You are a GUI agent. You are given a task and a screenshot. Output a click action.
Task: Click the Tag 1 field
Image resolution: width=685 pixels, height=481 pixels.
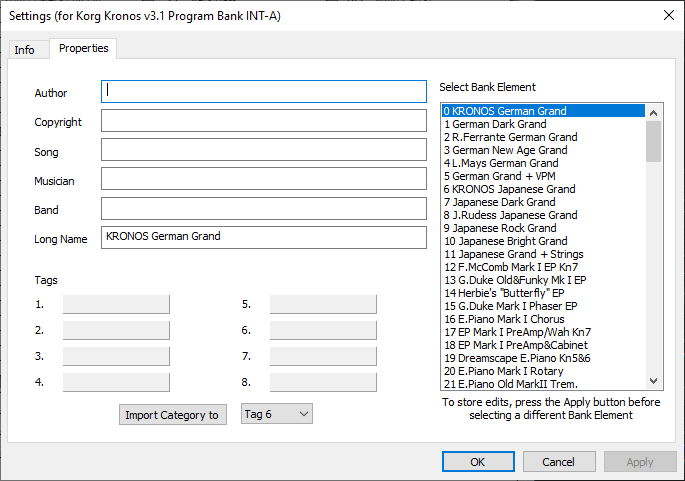pyautogui.click(x=116, y=304)
